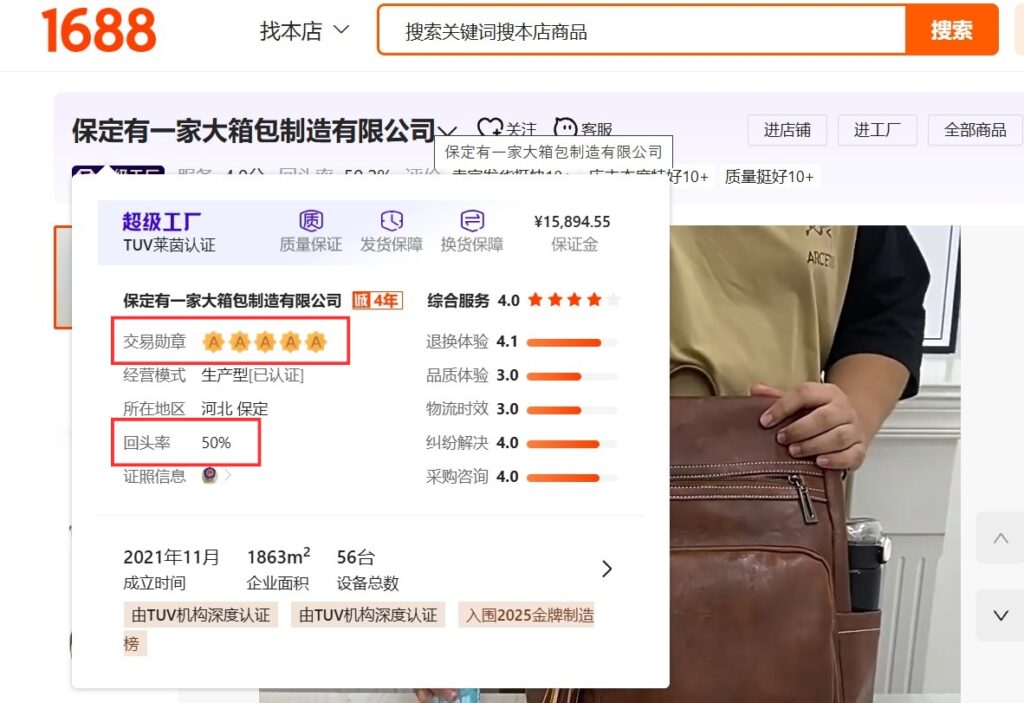Open 客服 customer service chat
1024x703 pixels.
583,128
